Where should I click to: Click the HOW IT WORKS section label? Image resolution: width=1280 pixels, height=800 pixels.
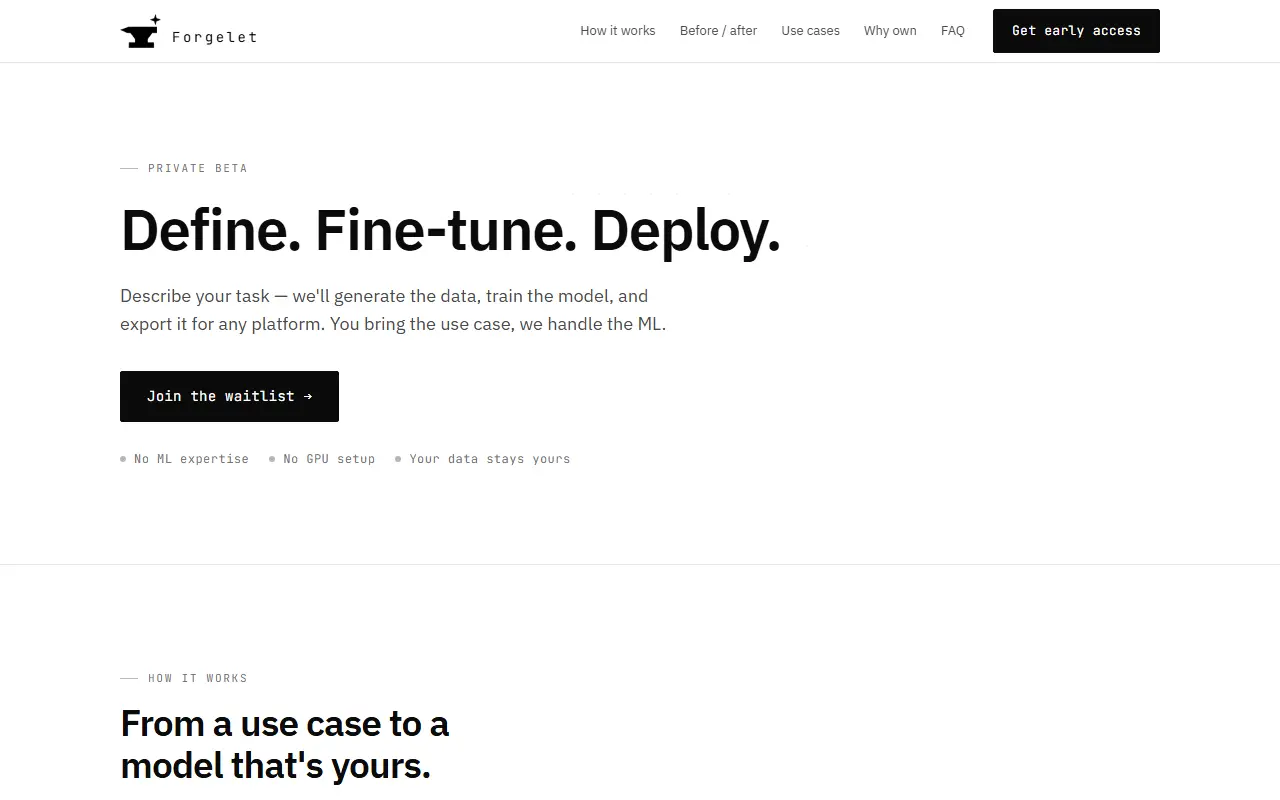[x=197, y=678]
